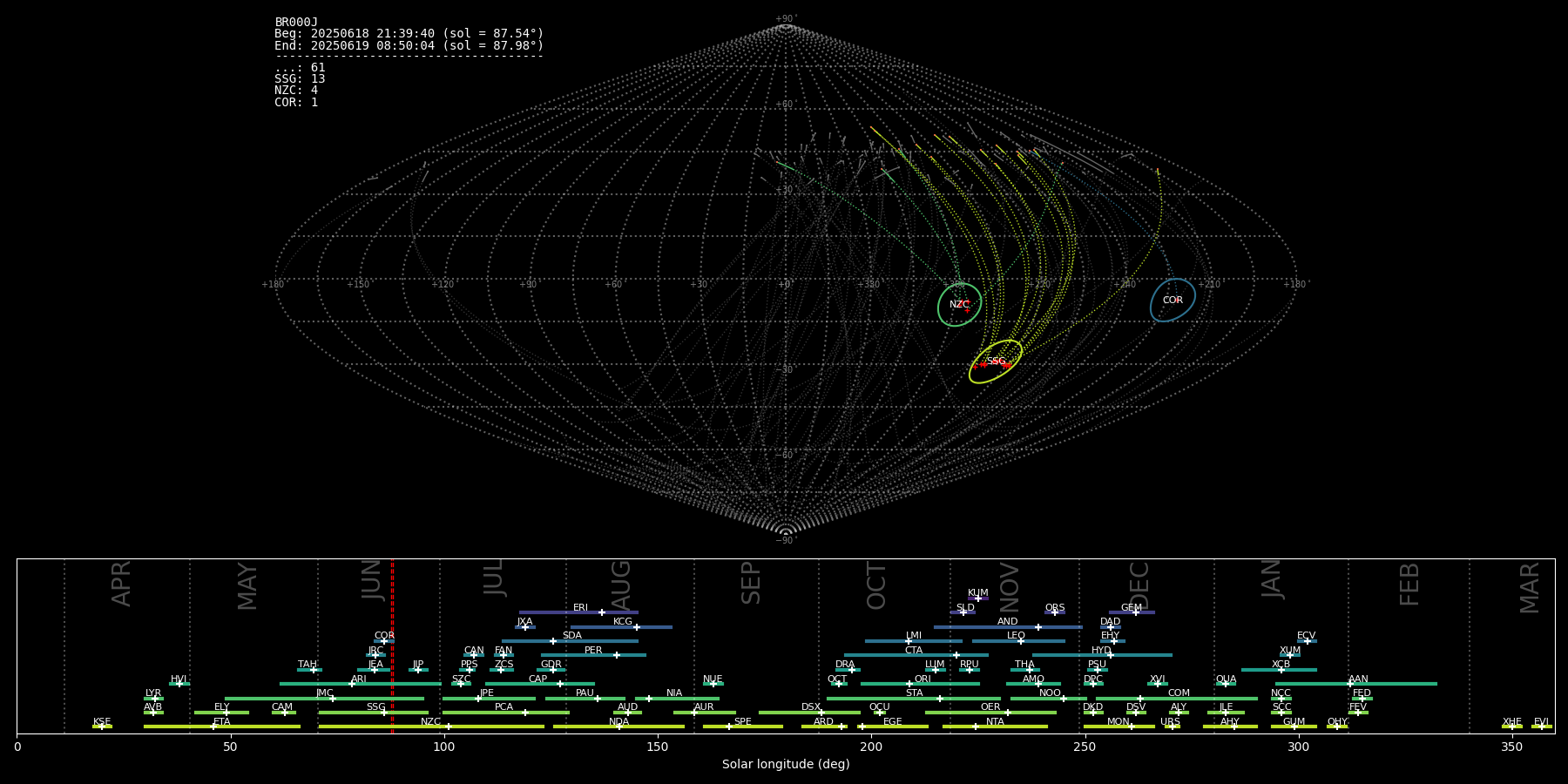Click the +90° label atop the sky map
This screenshot has width=1568, height=784.
786,19
